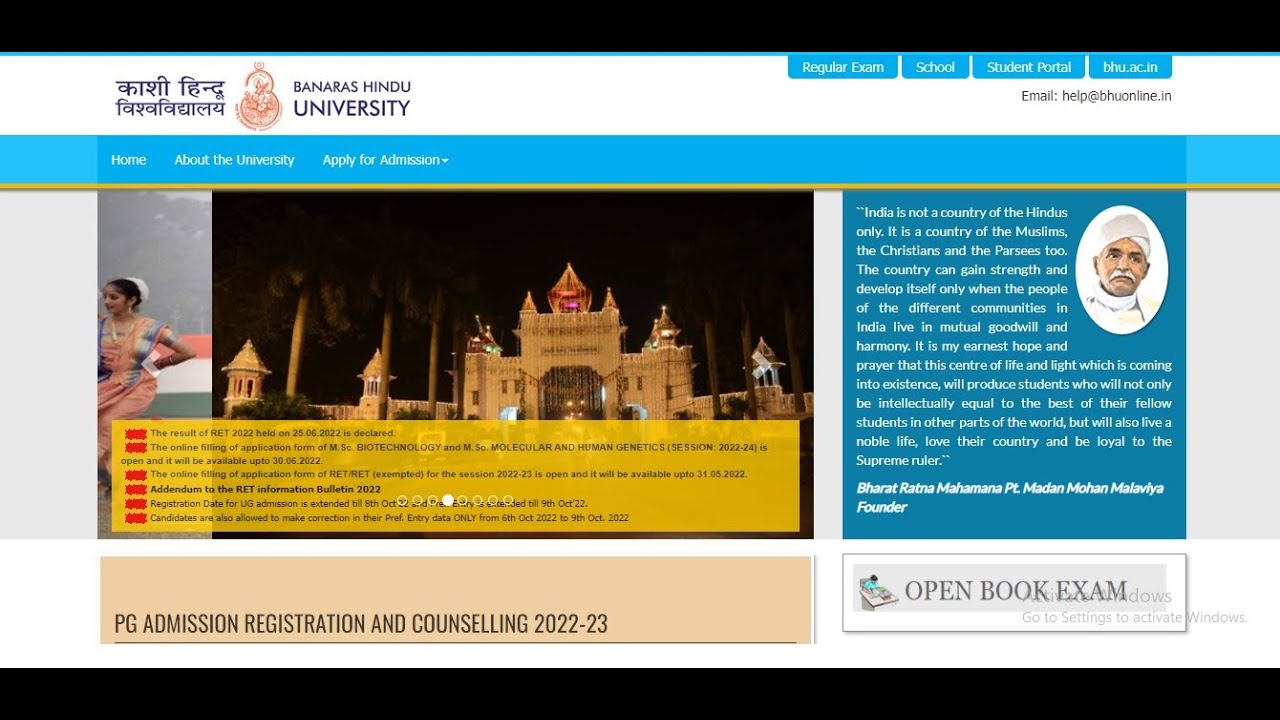
Task: Click the Madan Mohan Malaviya founder portrait
Action: 1121,269
